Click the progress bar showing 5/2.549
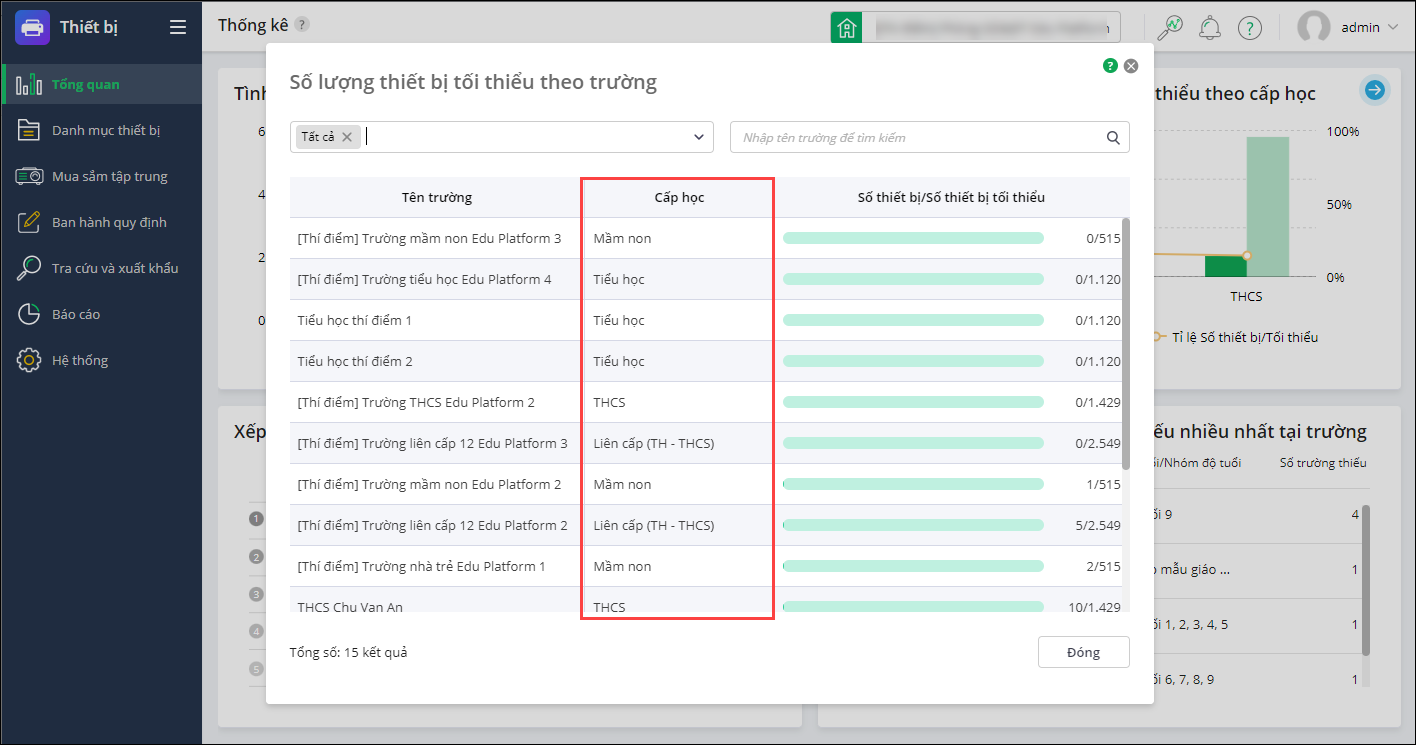1416x745 pixels. point(913,525)
